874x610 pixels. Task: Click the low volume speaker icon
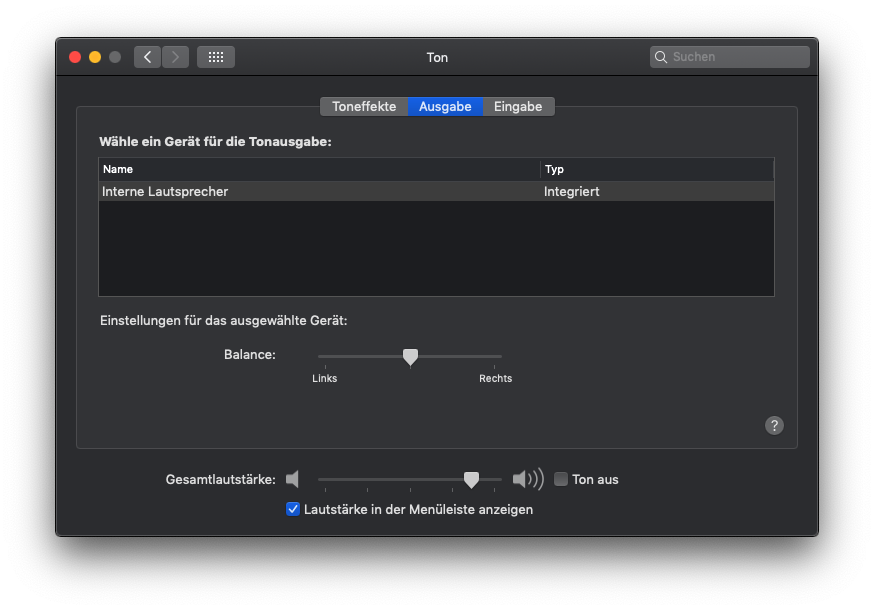click(x=292, y=479)
